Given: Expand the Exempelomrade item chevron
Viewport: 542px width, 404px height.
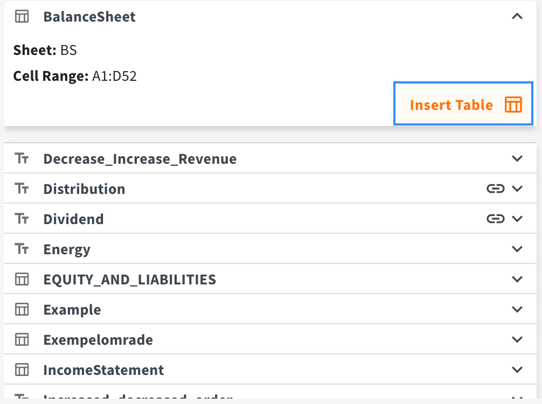Looking at the screenshot, I should [517, 339].
